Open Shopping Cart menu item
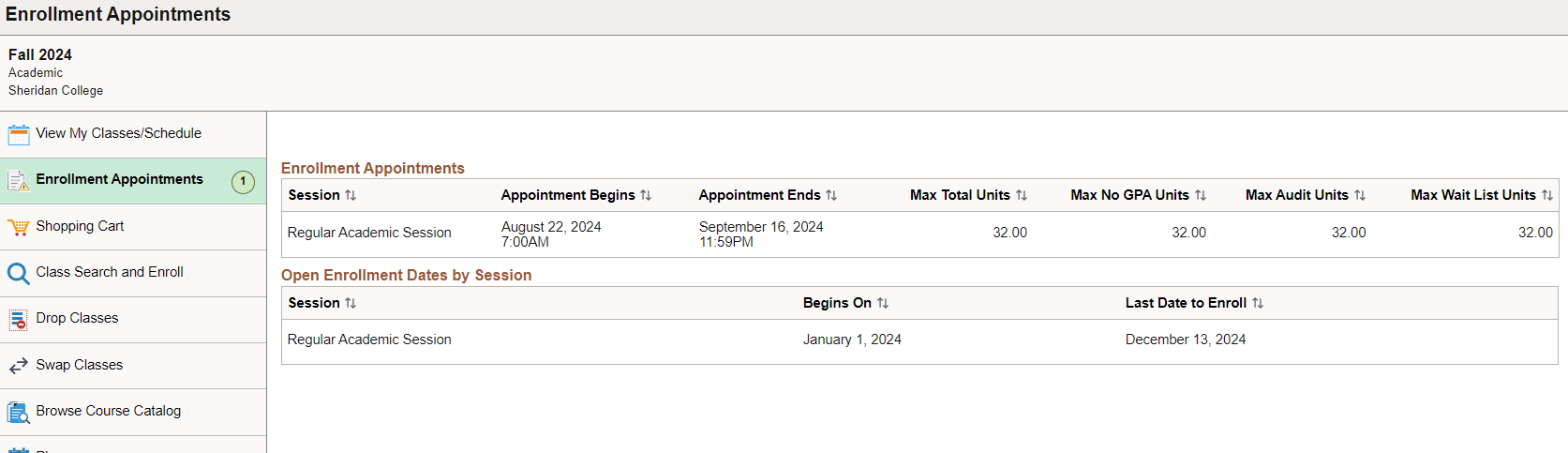The width and height of the screenshot is (1568, 453). click(80, 226)
